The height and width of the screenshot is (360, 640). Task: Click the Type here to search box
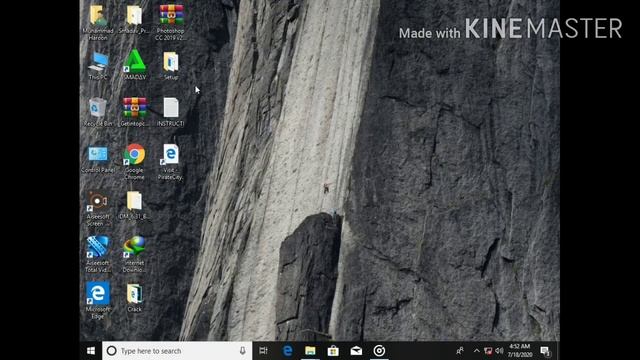tap(177, 351)
